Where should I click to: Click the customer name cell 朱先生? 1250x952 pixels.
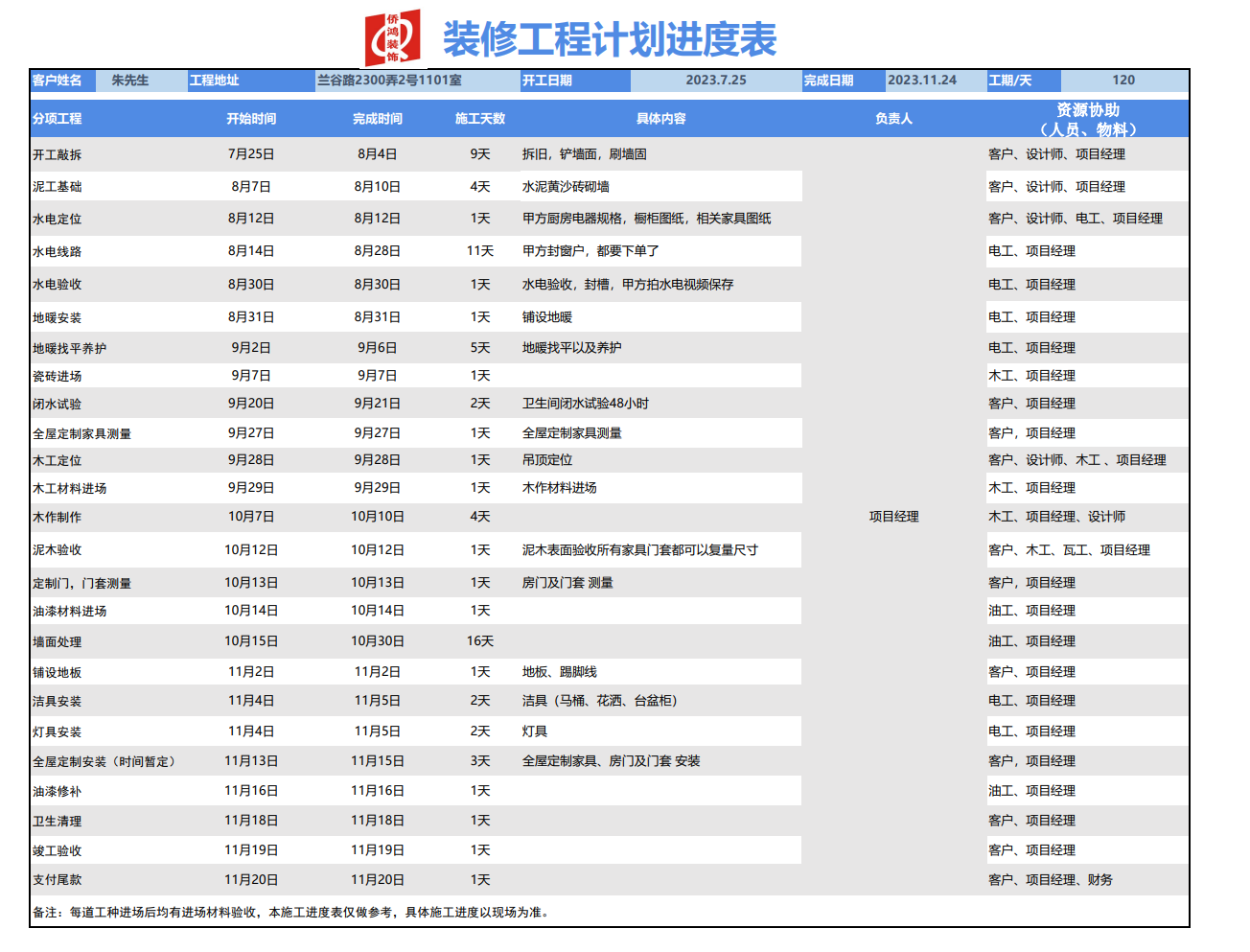130,81
